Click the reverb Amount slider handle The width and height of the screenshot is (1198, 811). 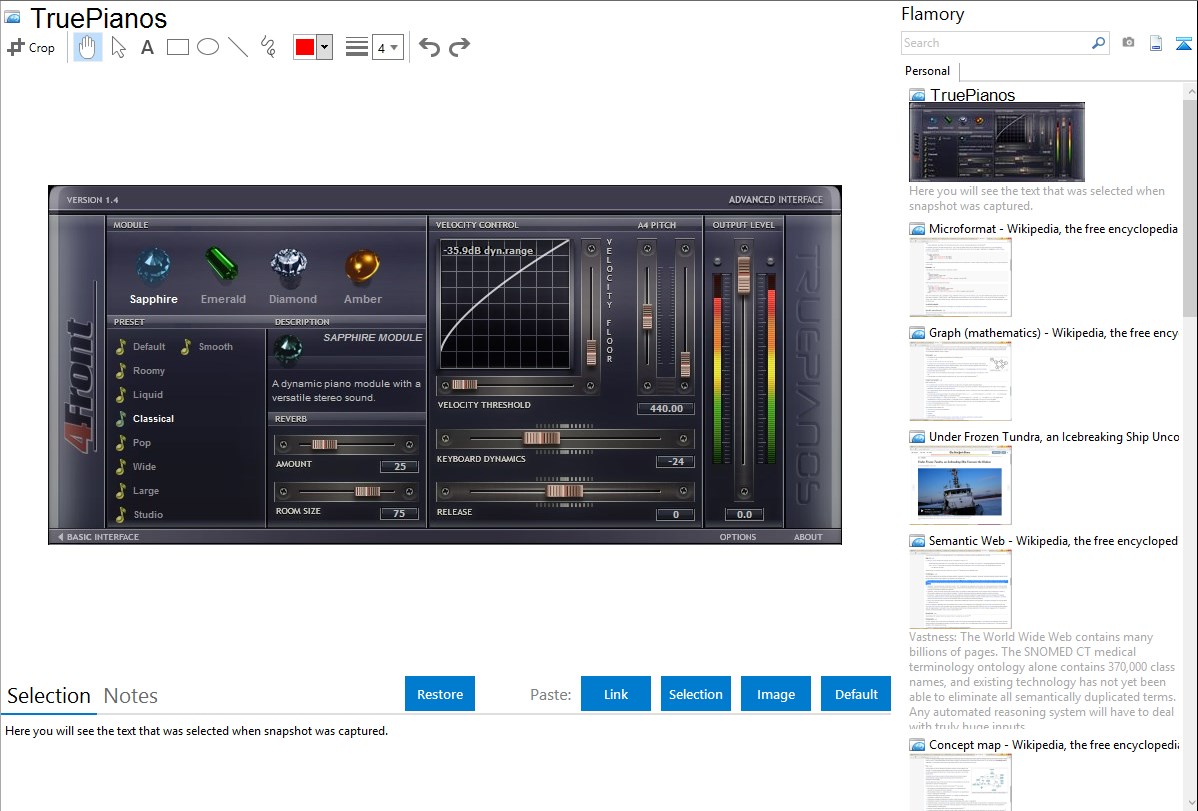point(325,444)
